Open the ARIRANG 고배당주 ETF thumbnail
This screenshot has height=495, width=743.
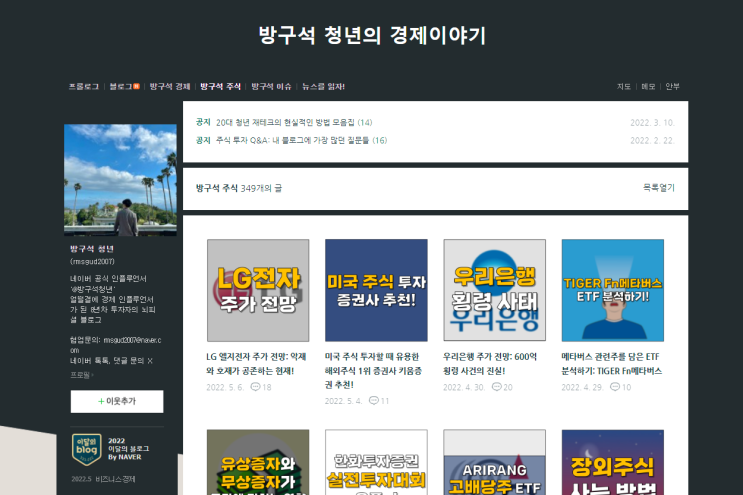tap(495, 462)
